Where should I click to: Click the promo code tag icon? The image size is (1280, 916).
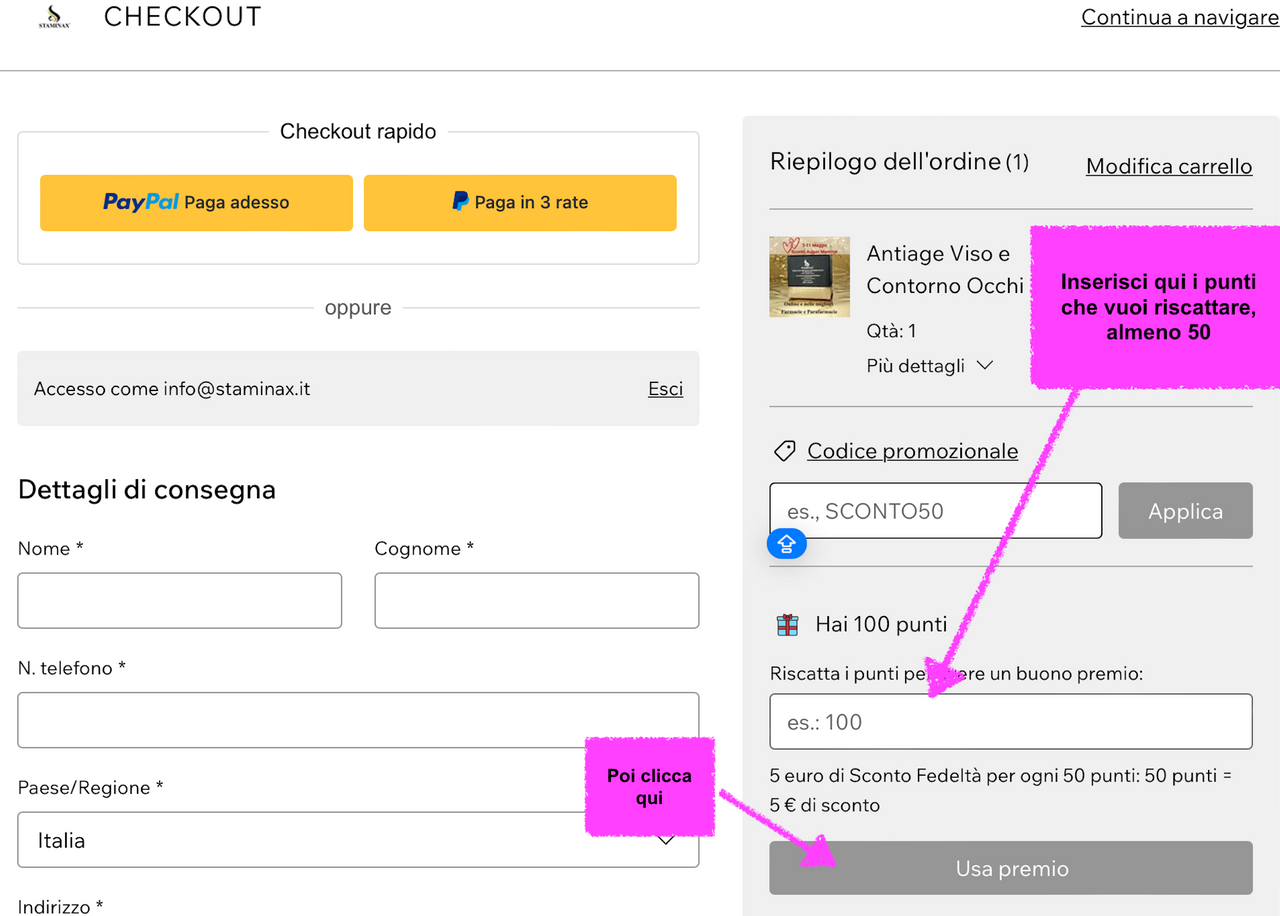tap(785, 452)
